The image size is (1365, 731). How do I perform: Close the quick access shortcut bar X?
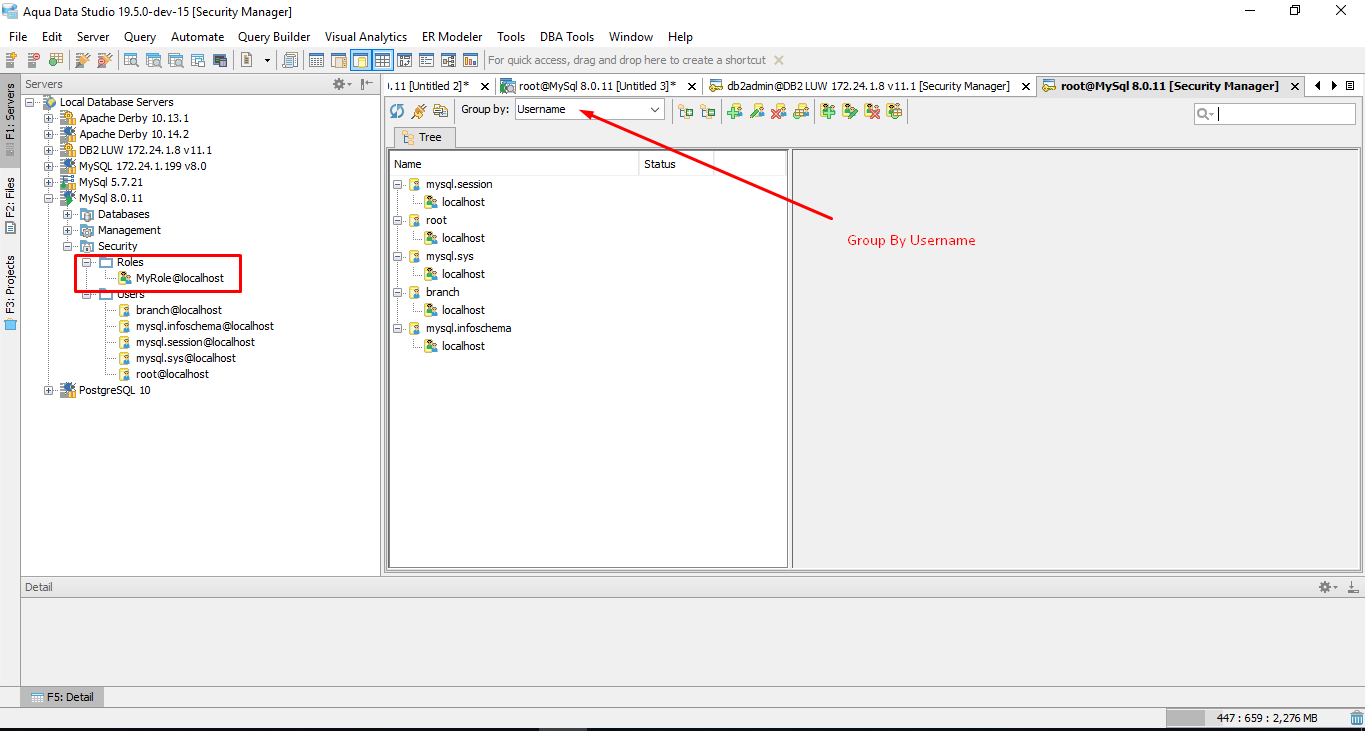click(779, 60)
